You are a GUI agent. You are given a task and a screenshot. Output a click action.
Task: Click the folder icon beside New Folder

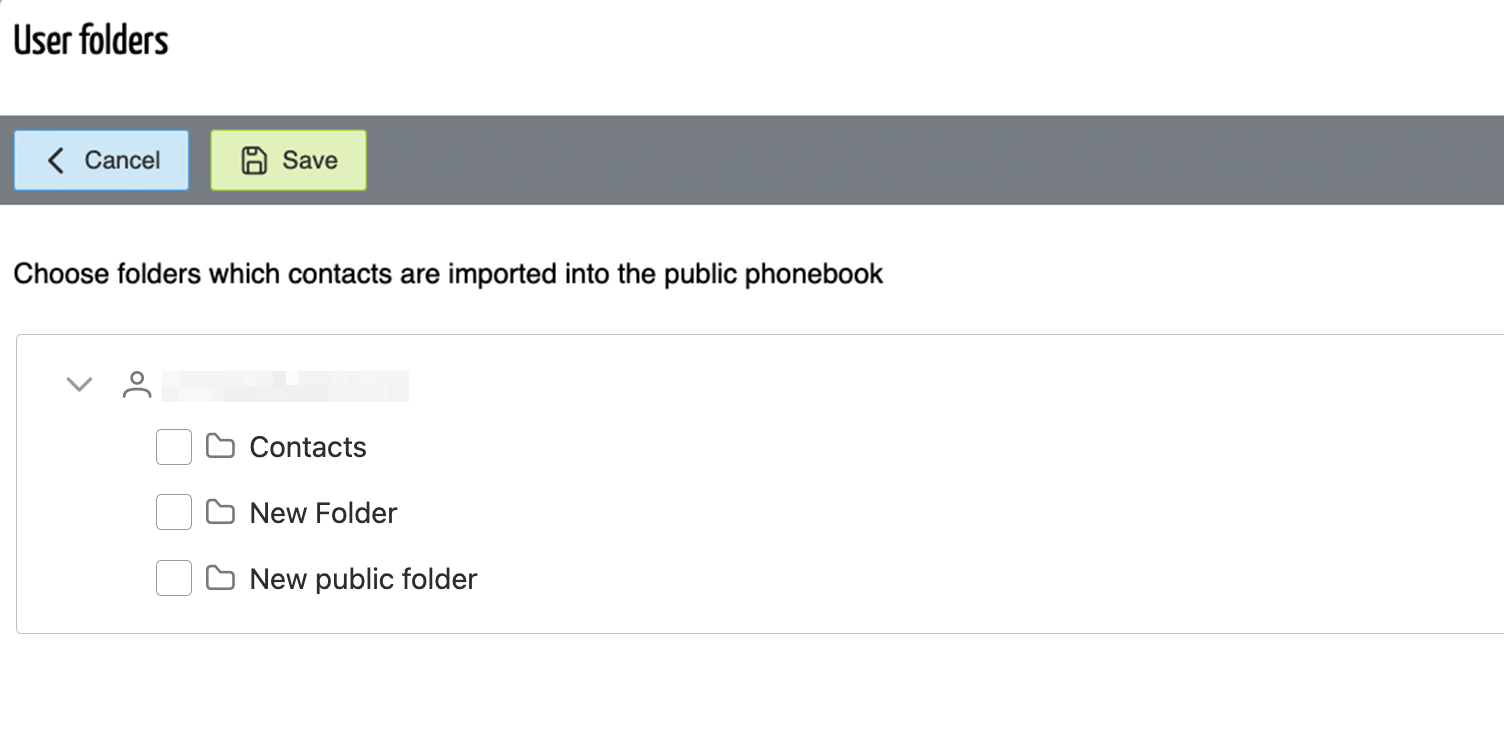[220, 512]
